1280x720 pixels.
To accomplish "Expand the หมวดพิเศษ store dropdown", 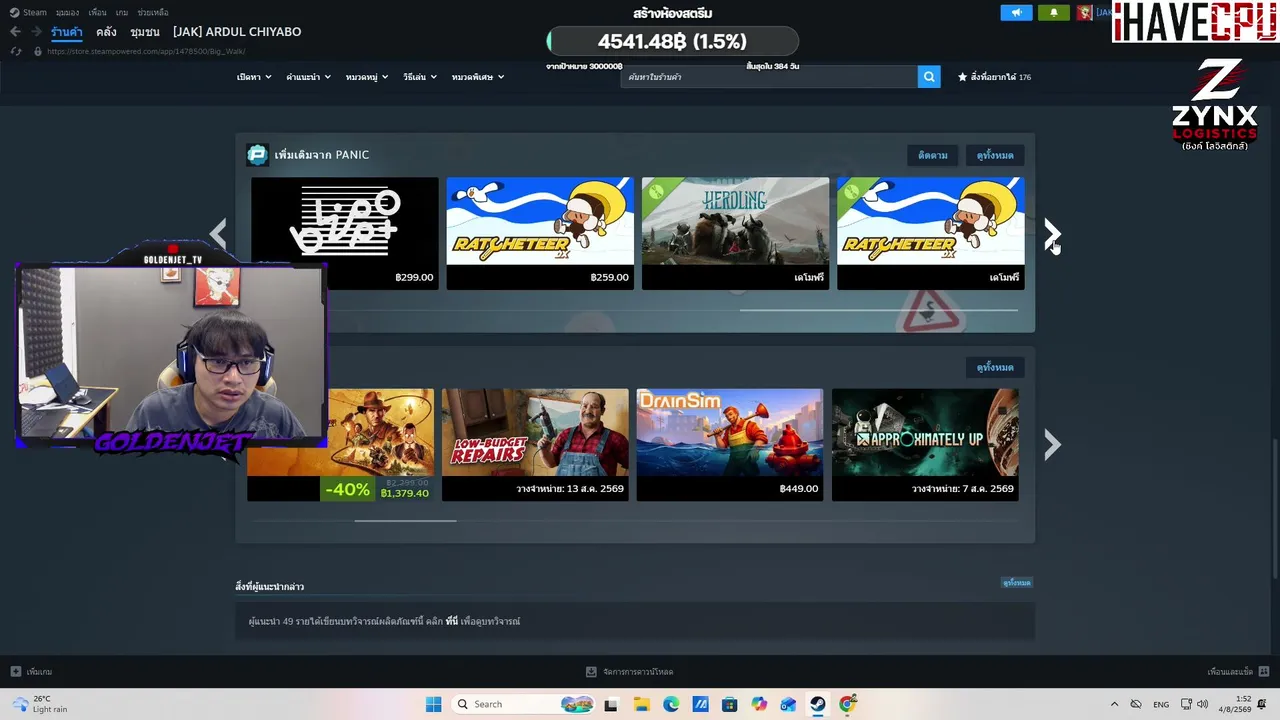I will (x=478, y=77).
